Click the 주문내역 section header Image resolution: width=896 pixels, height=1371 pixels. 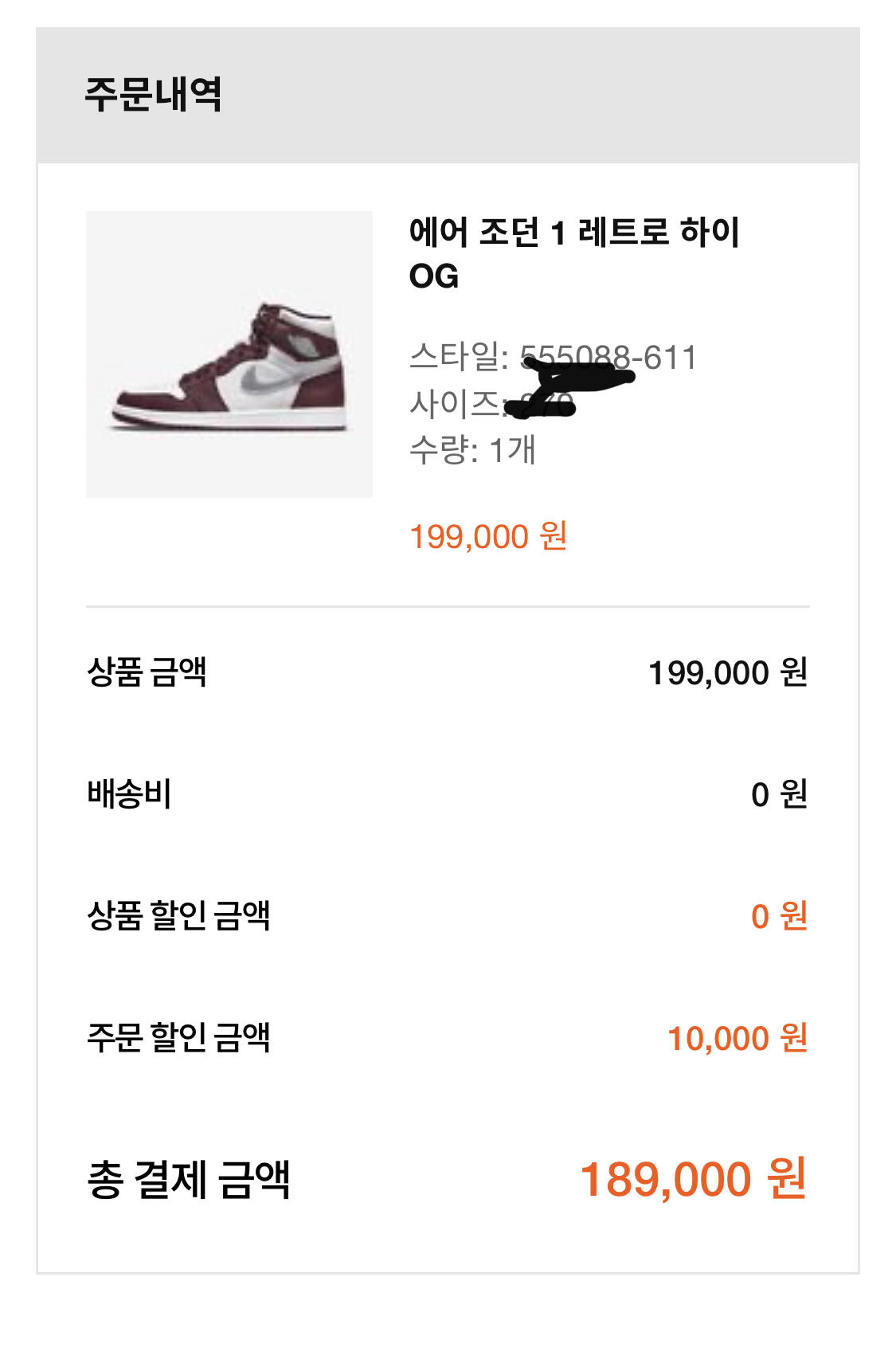(153, 94)
